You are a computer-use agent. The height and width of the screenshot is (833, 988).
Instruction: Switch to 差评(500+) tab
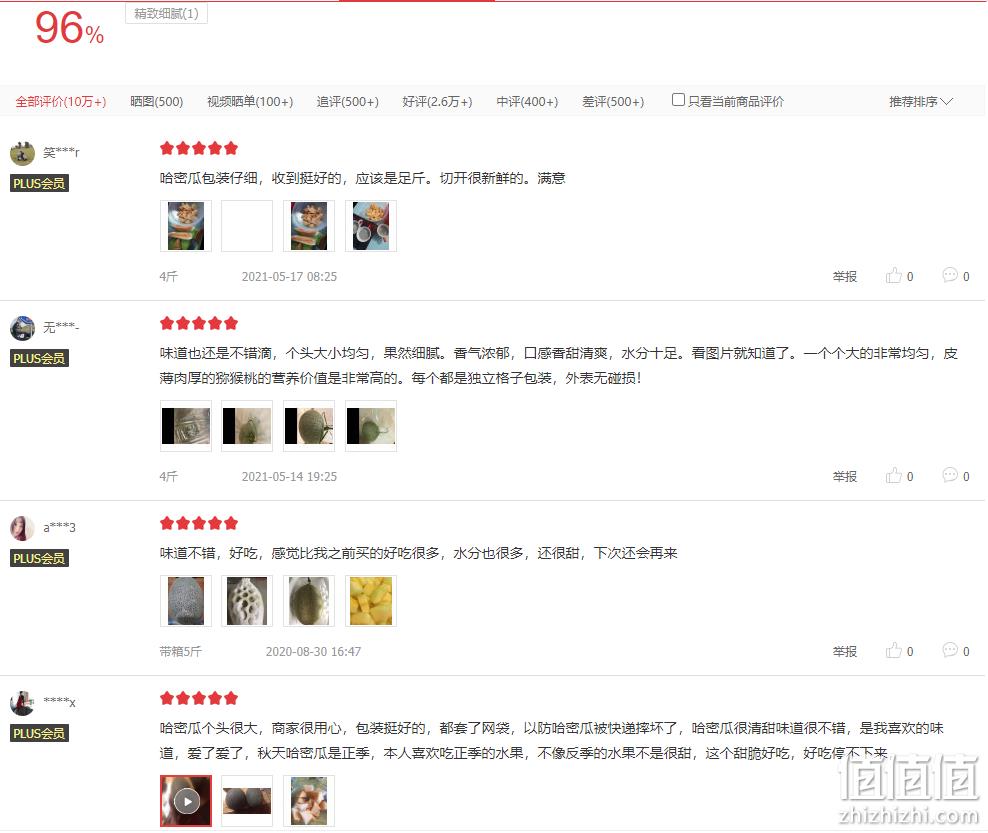pos(613,101)
